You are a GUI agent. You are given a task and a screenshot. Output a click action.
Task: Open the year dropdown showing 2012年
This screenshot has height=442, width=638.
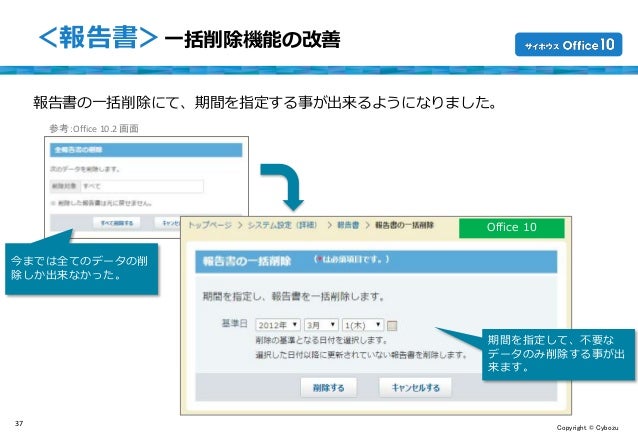(278, 325)
